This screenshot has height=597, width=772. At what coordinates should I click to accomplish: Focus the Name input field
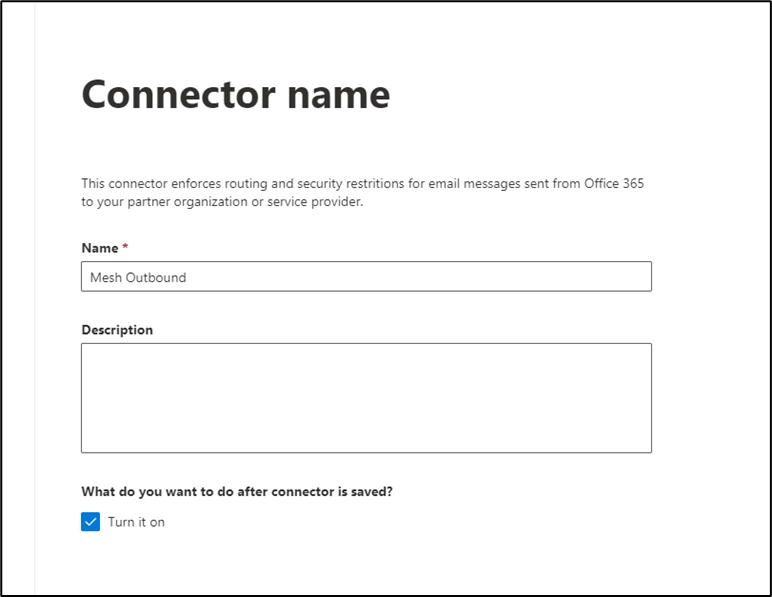[366, 277]
